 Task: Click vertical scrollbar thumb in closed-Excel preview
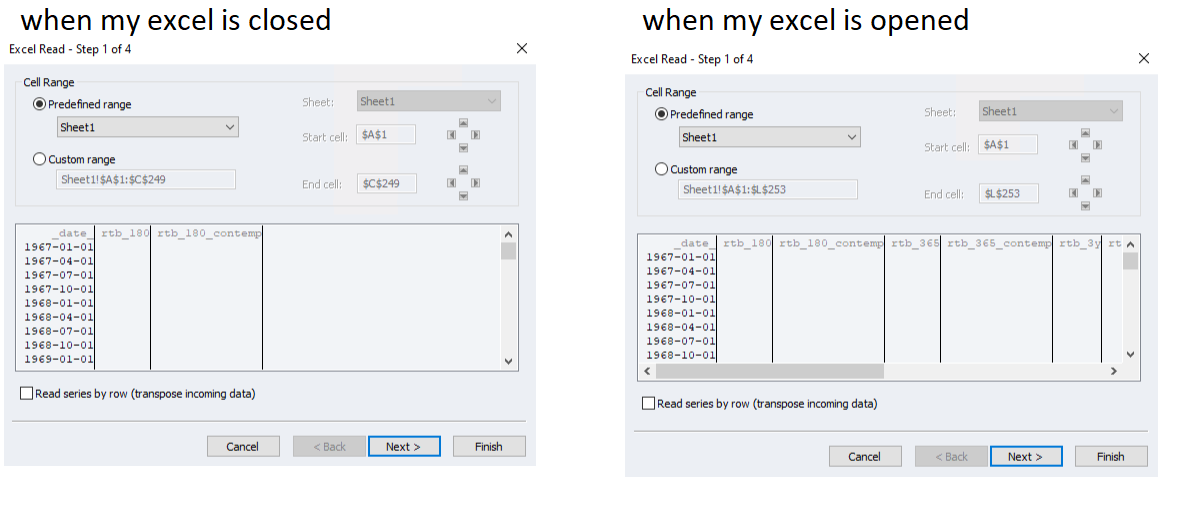(x=509, y=251)
